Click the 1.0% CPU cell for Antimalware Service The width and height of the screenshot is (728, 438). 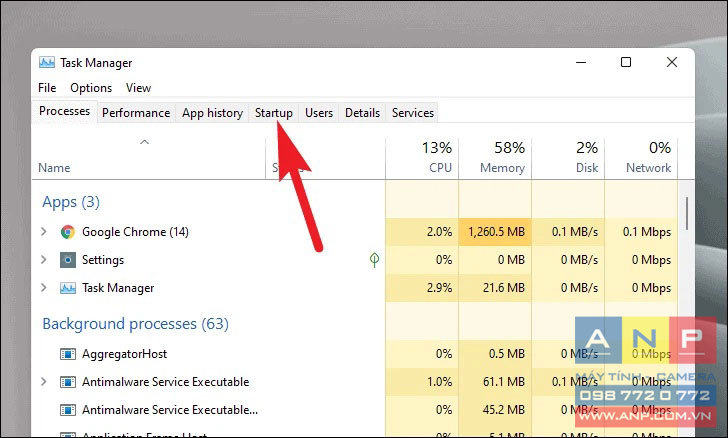[x=422, y=382]
